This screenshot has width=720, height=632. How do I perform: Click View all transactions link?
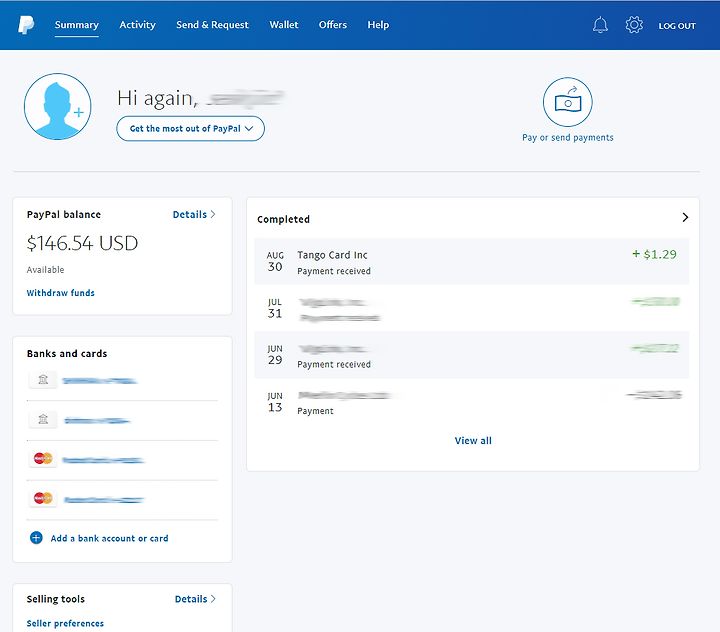tap(473, 440)
